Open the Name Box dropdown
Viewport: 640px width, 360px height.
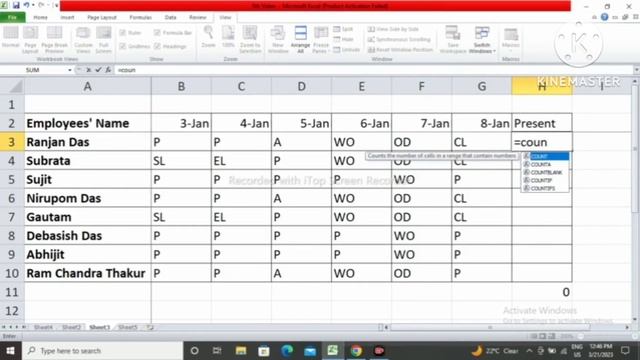click(x=70, y=70)
